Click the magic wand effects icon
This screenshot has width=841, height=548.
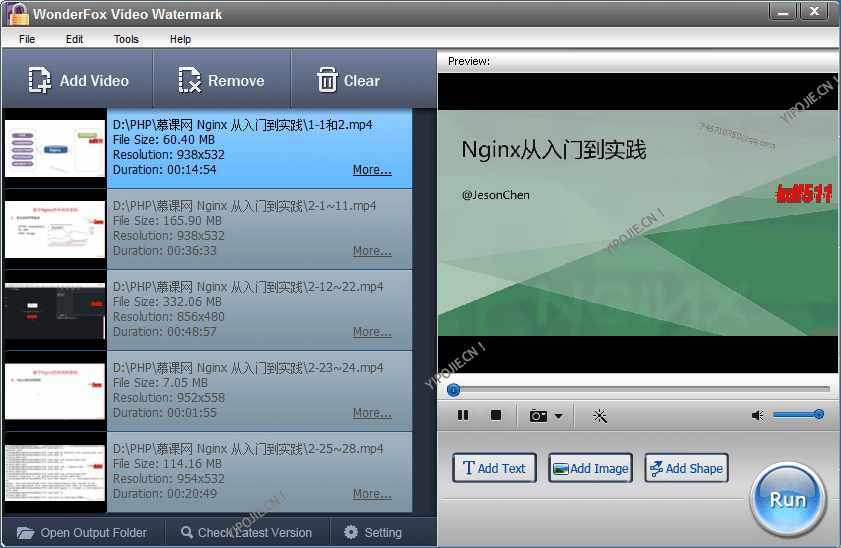click(x=600, y=416)
